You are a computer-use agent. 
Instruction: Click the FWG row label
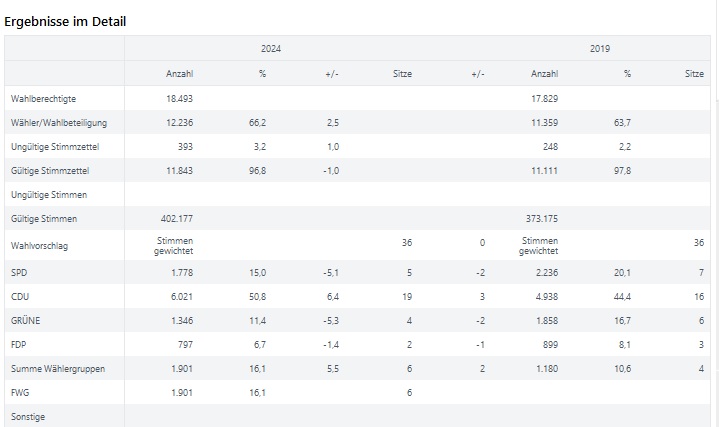point(20,393)
